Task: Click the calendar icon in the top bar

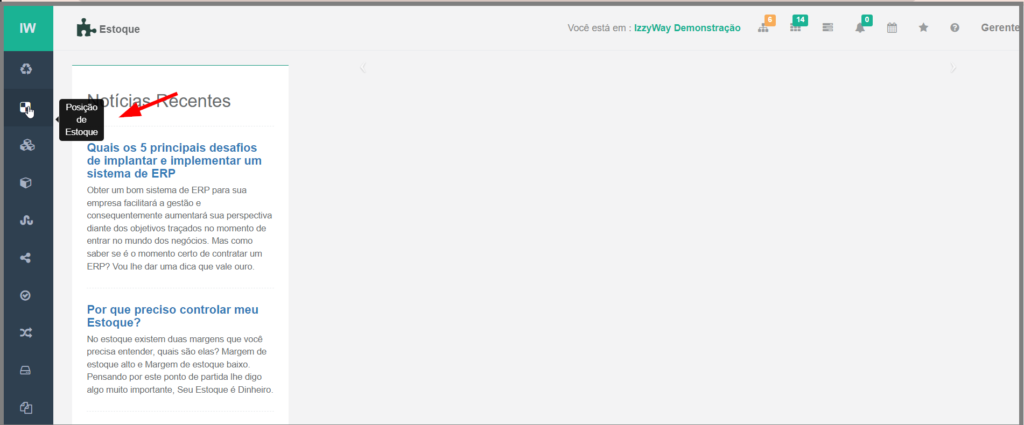Action: [x=892, y=28]
